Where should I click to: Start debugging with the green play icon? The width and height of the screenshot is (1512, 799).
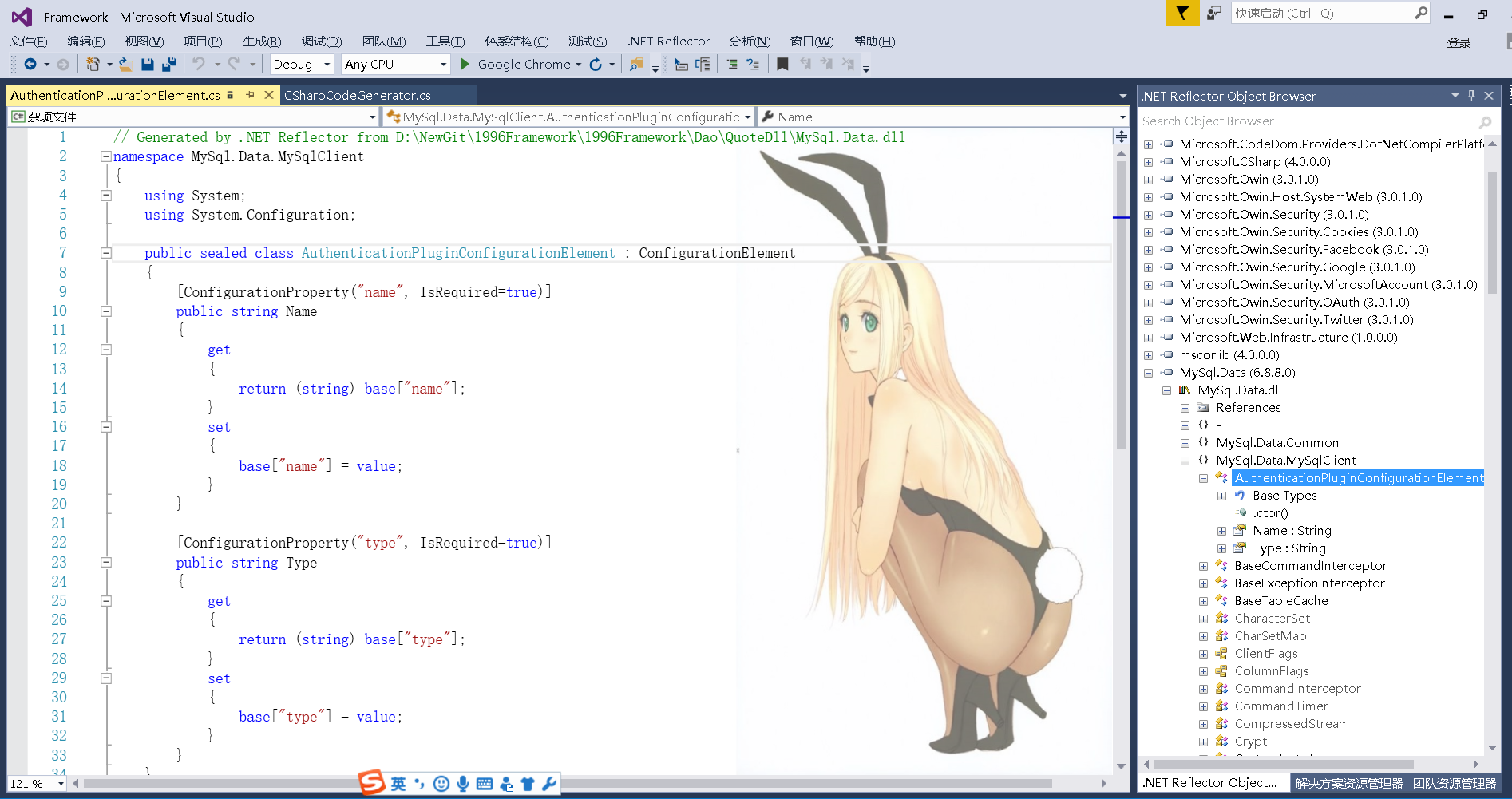(465, 65)
